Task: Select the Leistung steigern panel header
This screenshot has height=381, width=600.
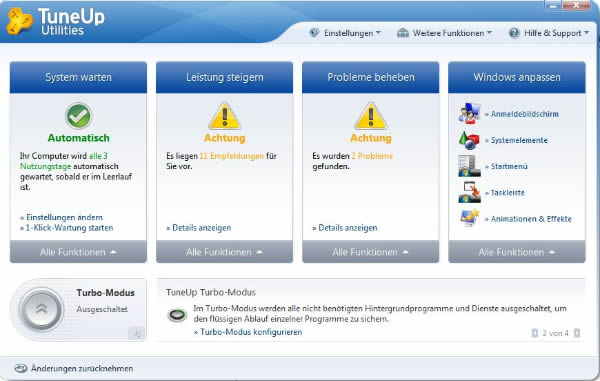Action: pyautogui.click(x=225, y=77)
